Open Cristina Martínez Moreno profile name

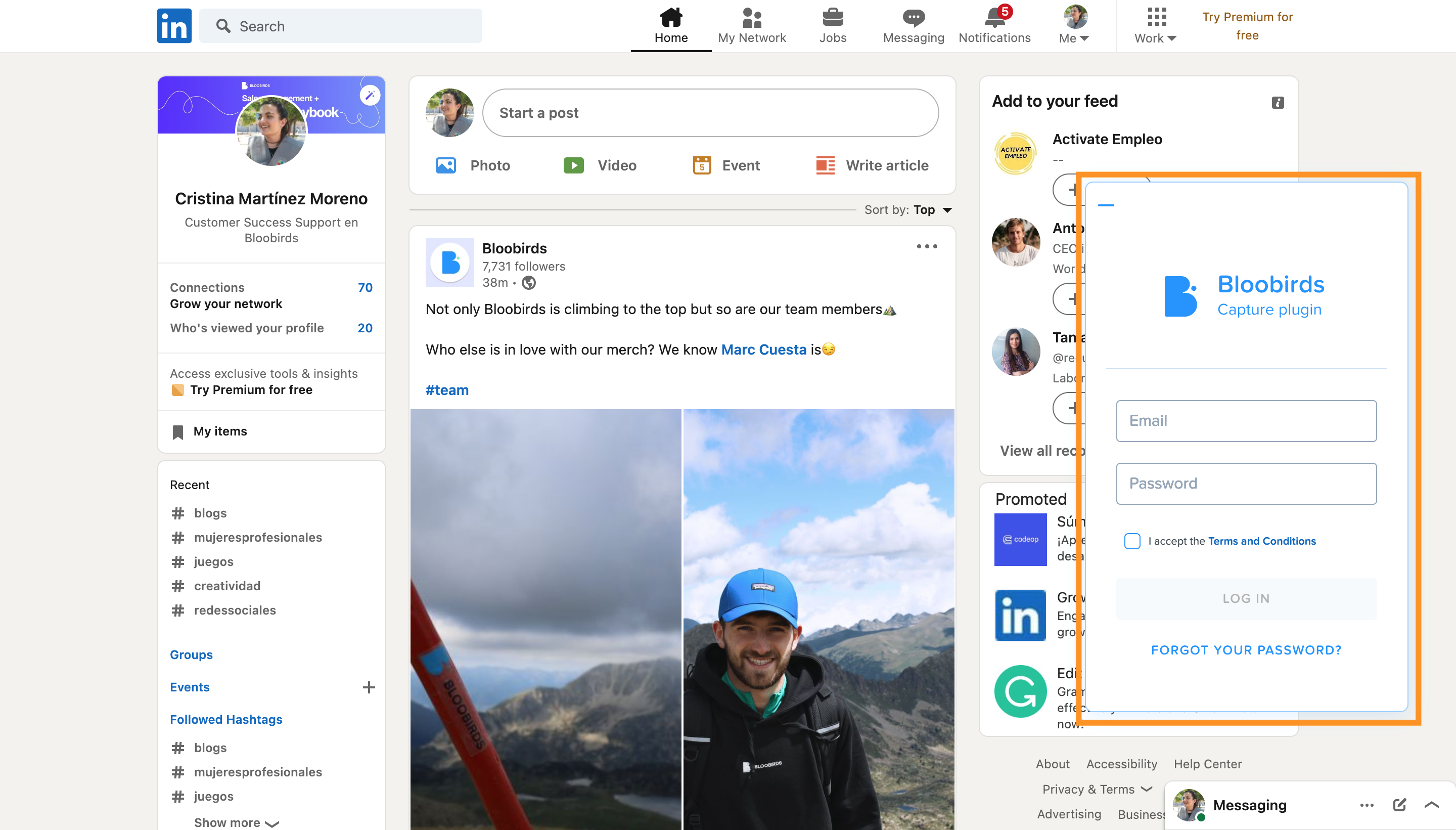pyautogui.click(x=271, y=198)
